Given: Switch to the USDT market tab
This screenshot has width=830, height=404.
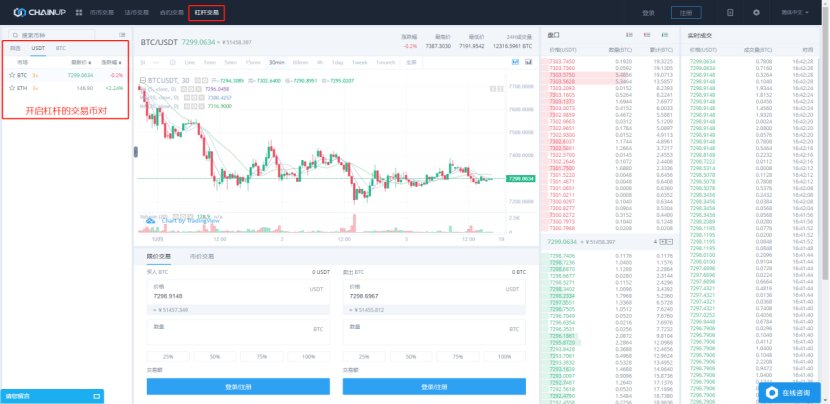Looking at the screenshot, I should pyautogui.click(x=38, y=48).
